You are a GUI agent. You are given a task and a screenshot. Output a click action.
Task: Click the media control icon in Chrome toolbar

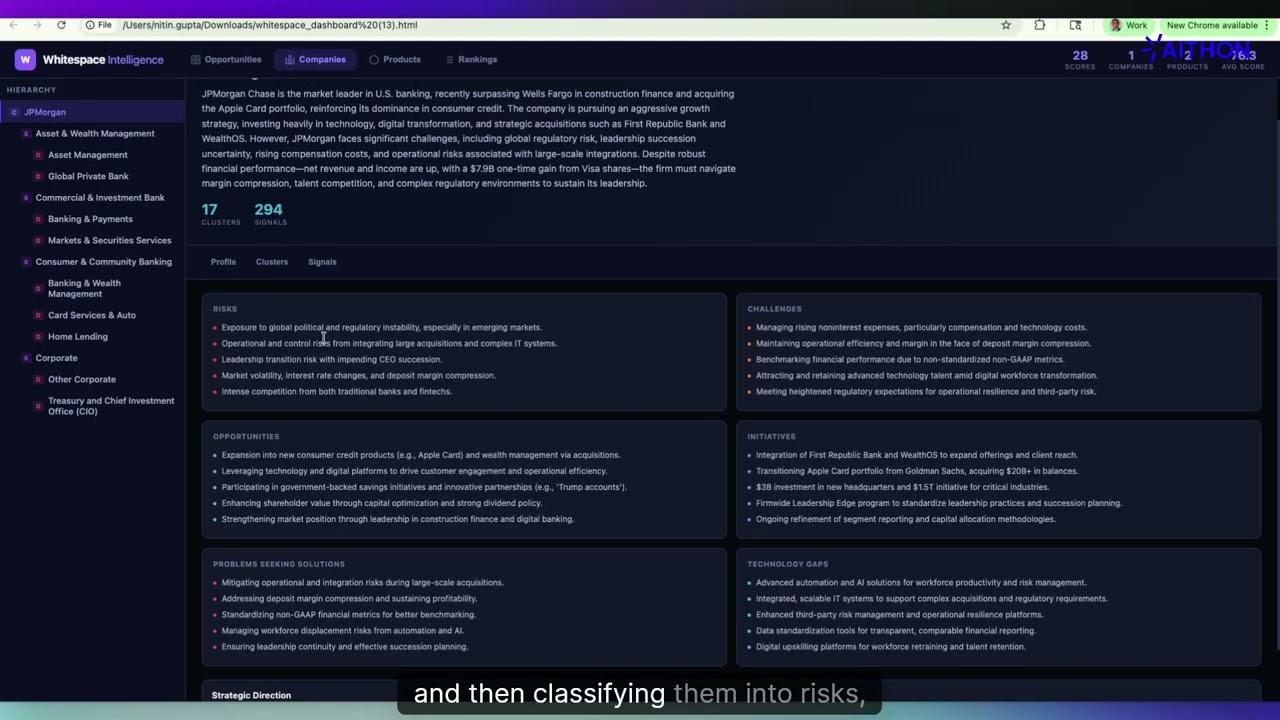[1075, 25]
